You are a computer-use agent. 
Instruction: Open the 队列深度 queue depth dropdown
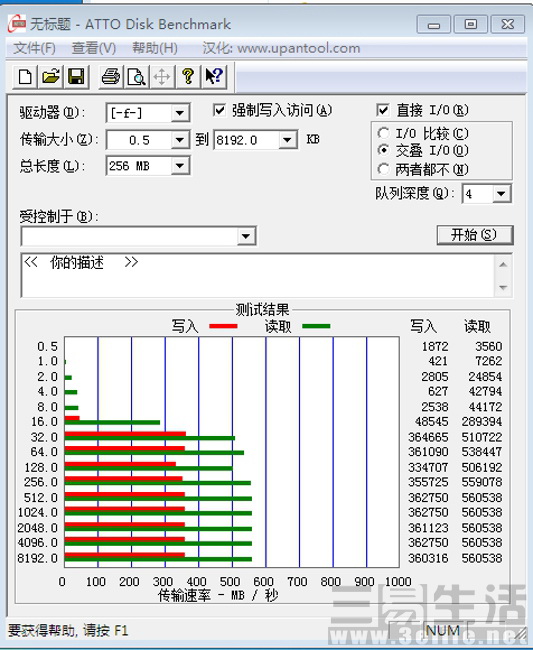(501, 194)
